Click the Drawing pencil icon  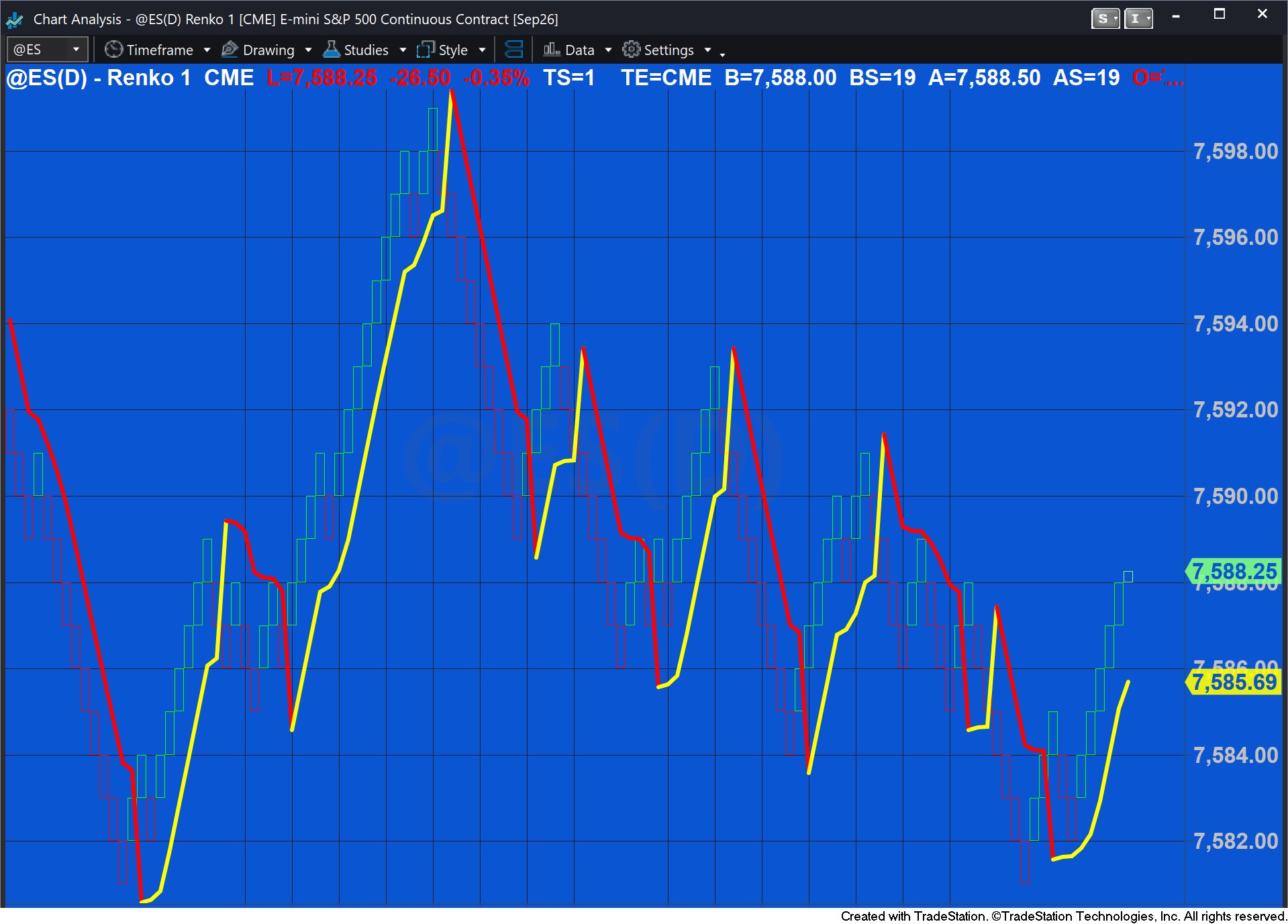230,49
